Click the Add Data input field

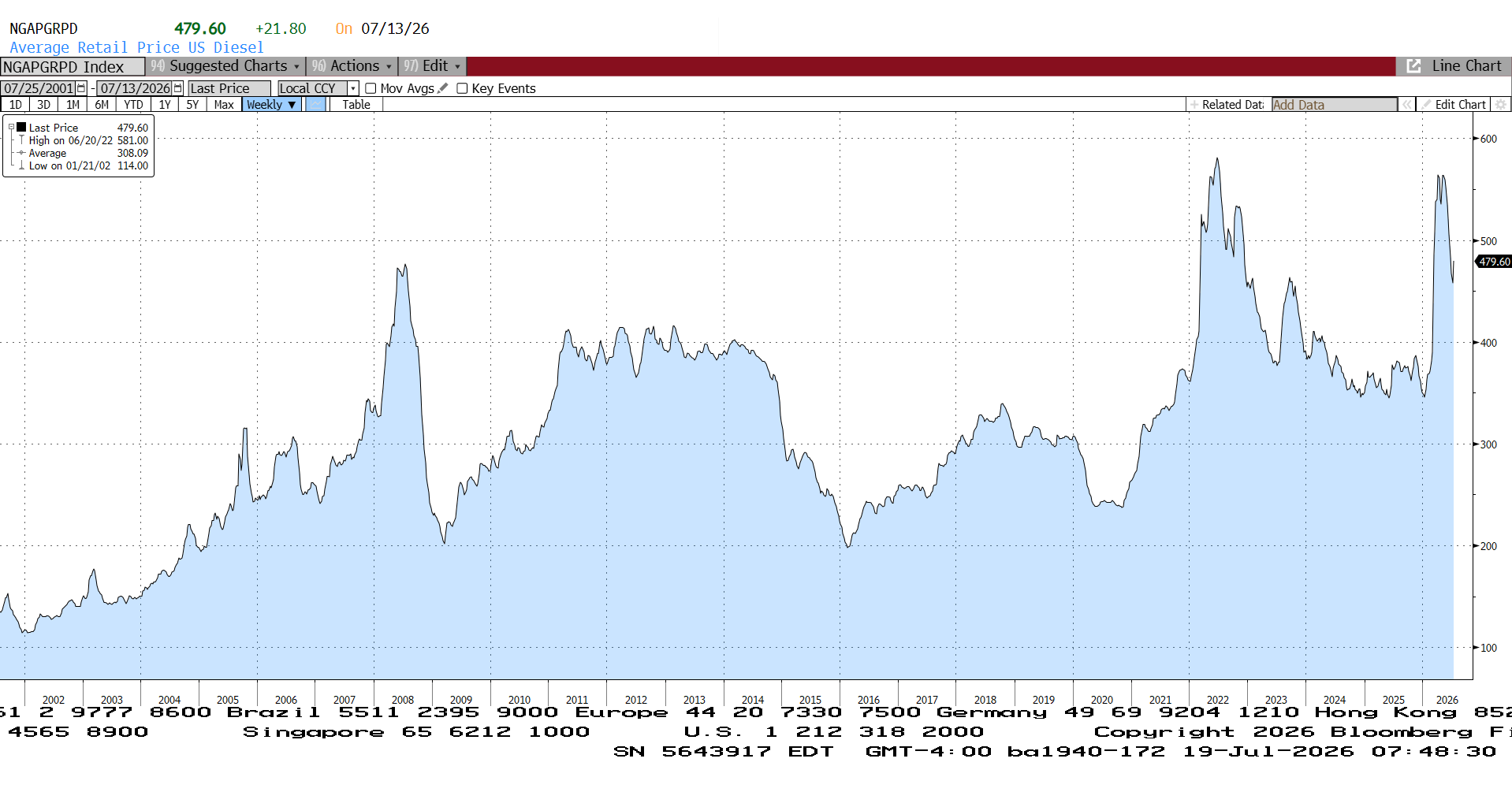point(1334,104)
